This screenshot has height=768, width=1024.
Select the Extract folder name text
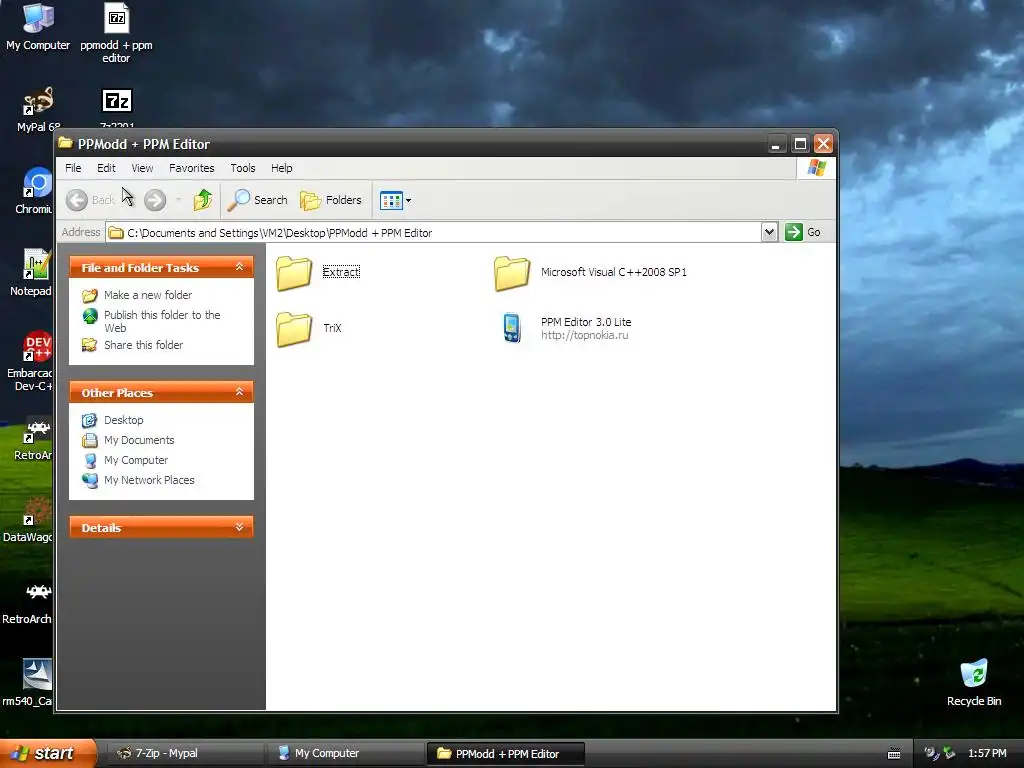point(341,272)
